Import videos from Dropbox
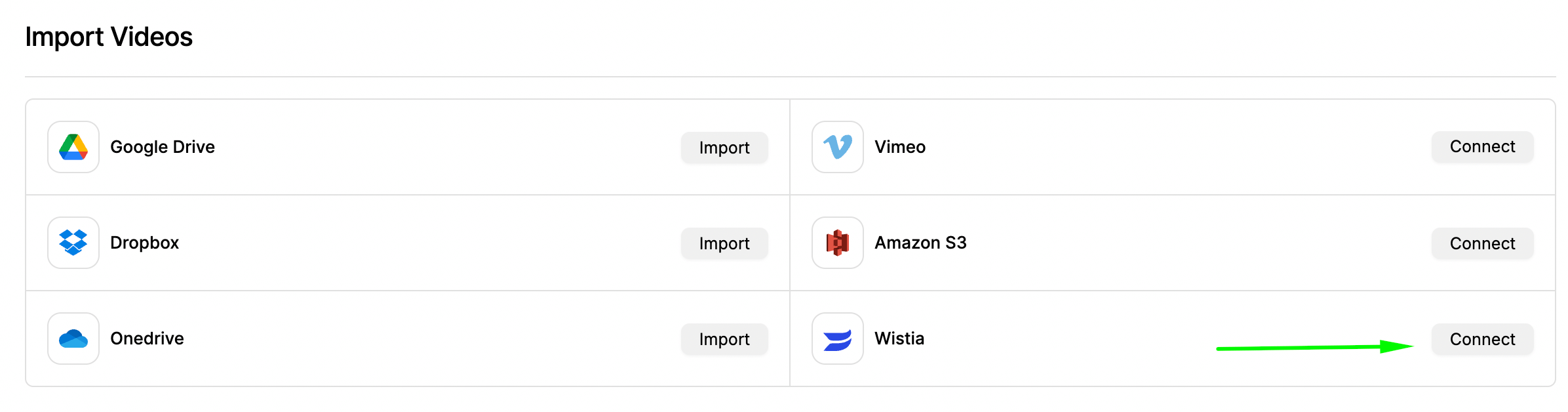The width and height of the screenshot is (1568, 412). (724, 243)
